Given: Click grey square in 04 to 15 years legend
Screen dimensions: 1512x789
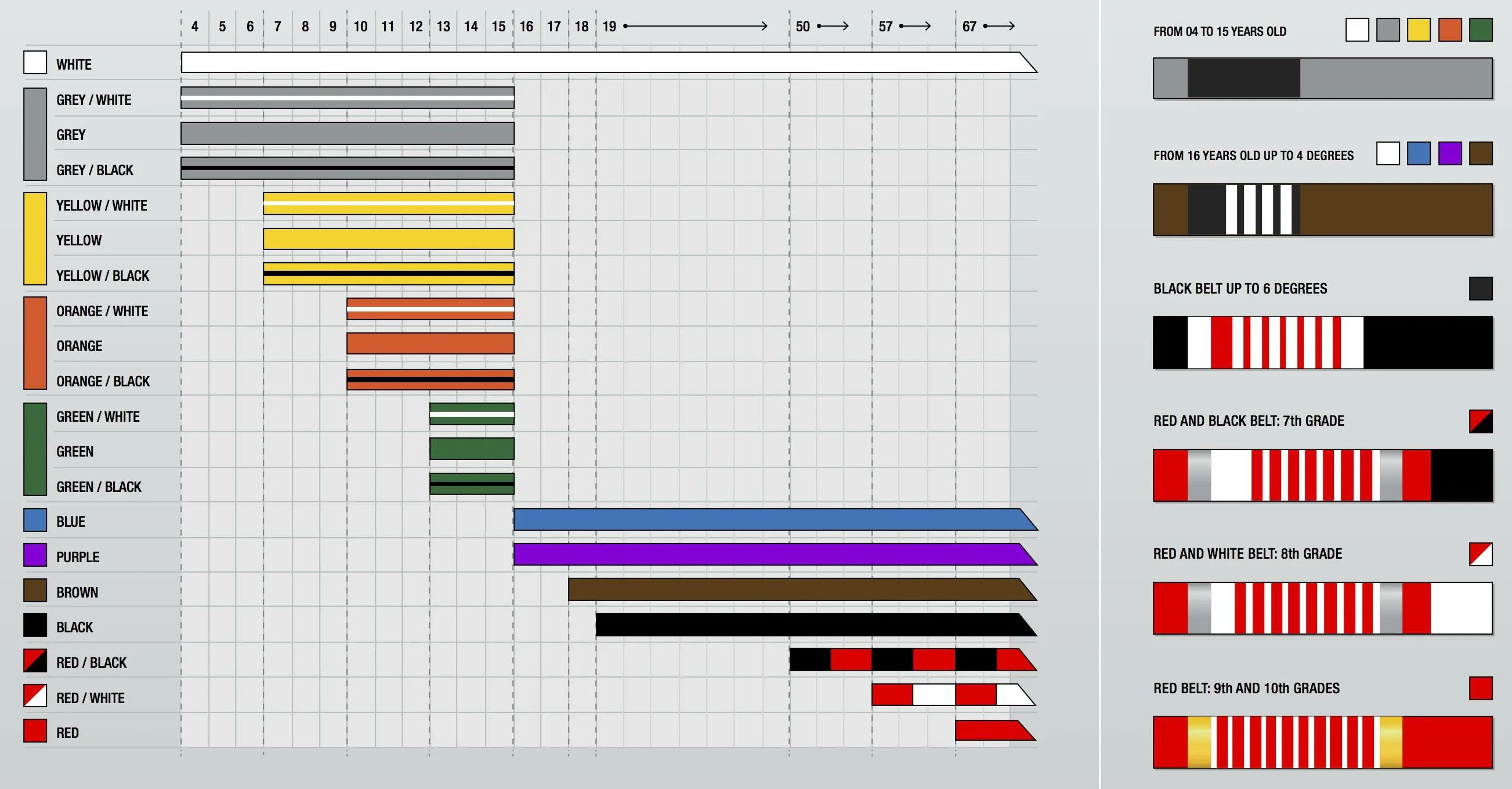Looking at the screenshot, I should [1388, 30].
